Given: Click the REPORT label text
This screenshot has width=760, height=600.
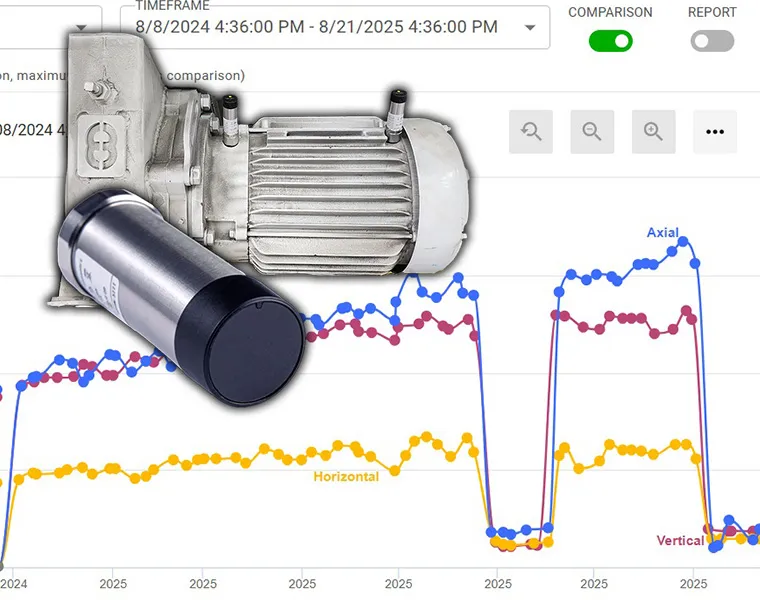Looking at the screenshot, I should 712,12.
